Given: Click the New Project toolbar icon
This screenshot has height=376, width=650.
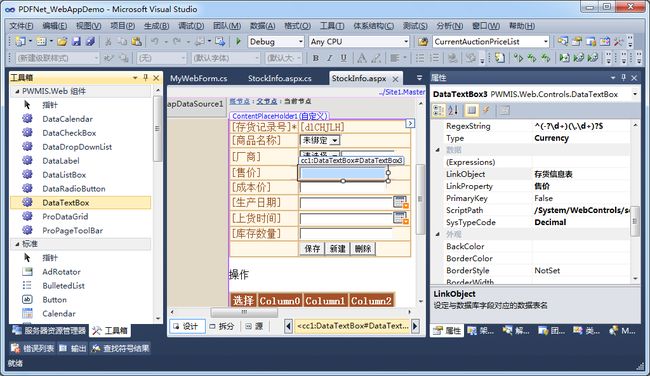Looking at the screenshot, I should click(20, 41).
